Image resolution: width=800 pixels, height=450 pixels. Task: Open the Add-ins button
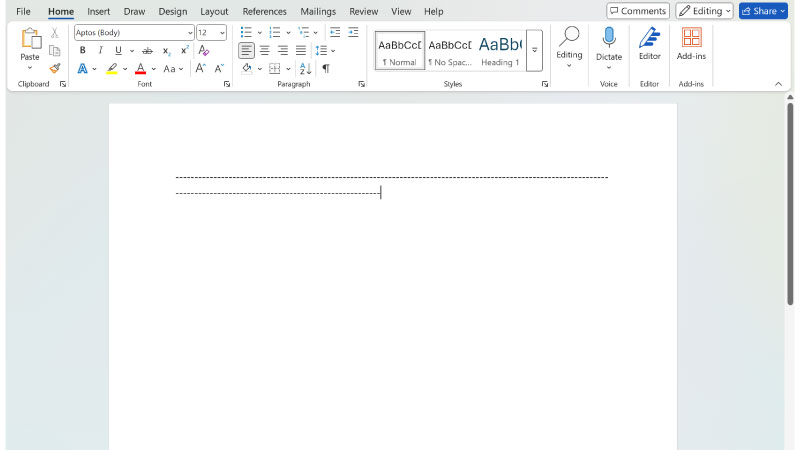691,45
